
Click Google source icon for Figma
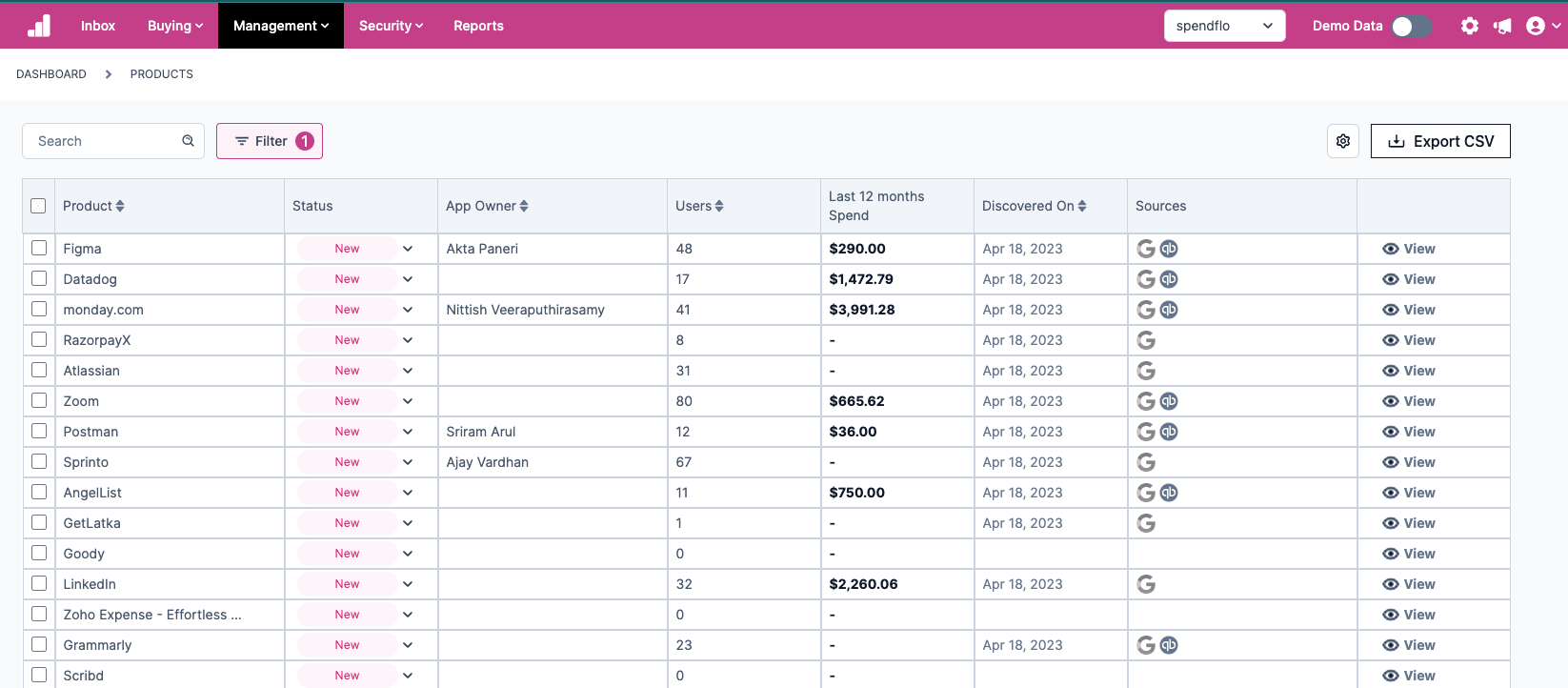[x=1146, y=249]
